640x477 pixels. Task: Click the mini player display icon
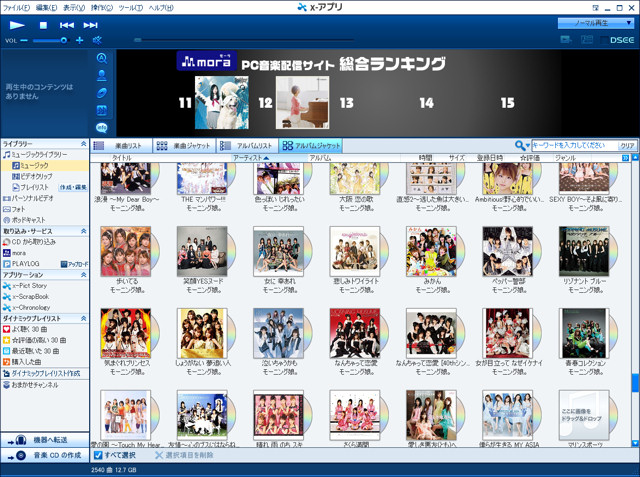(566, 40)
